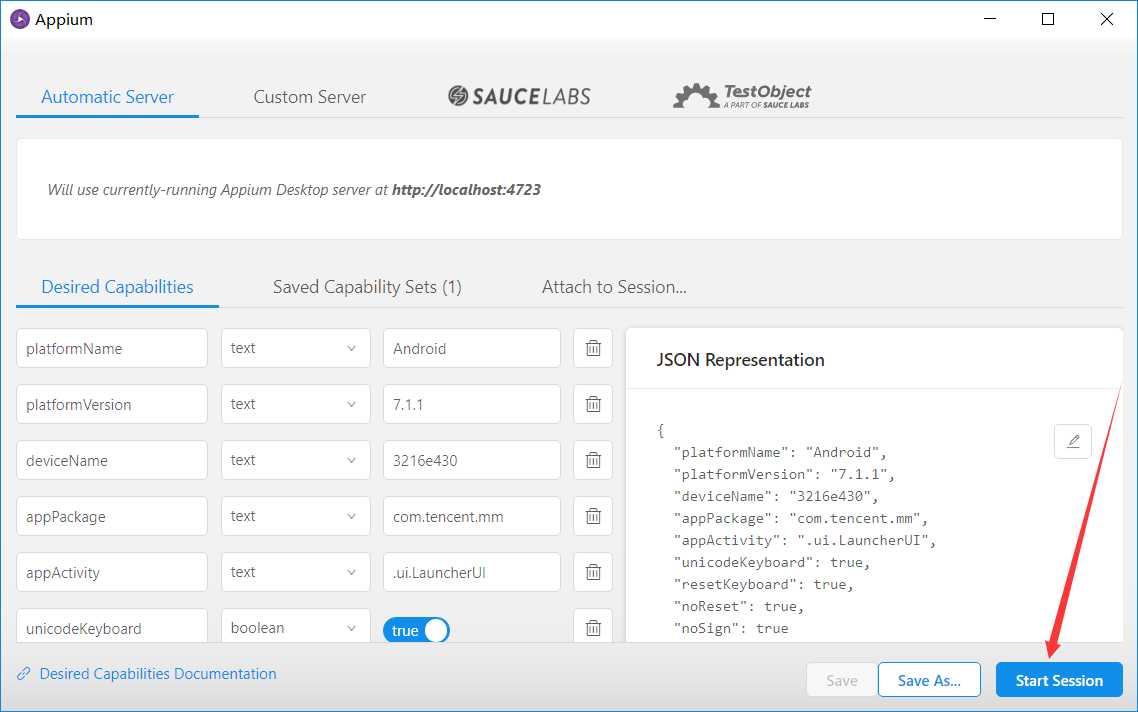Click the Appium logo icon in title bar
Image resolution: width=1138 pixels, height=712 pixels.
tap(20, 20)
